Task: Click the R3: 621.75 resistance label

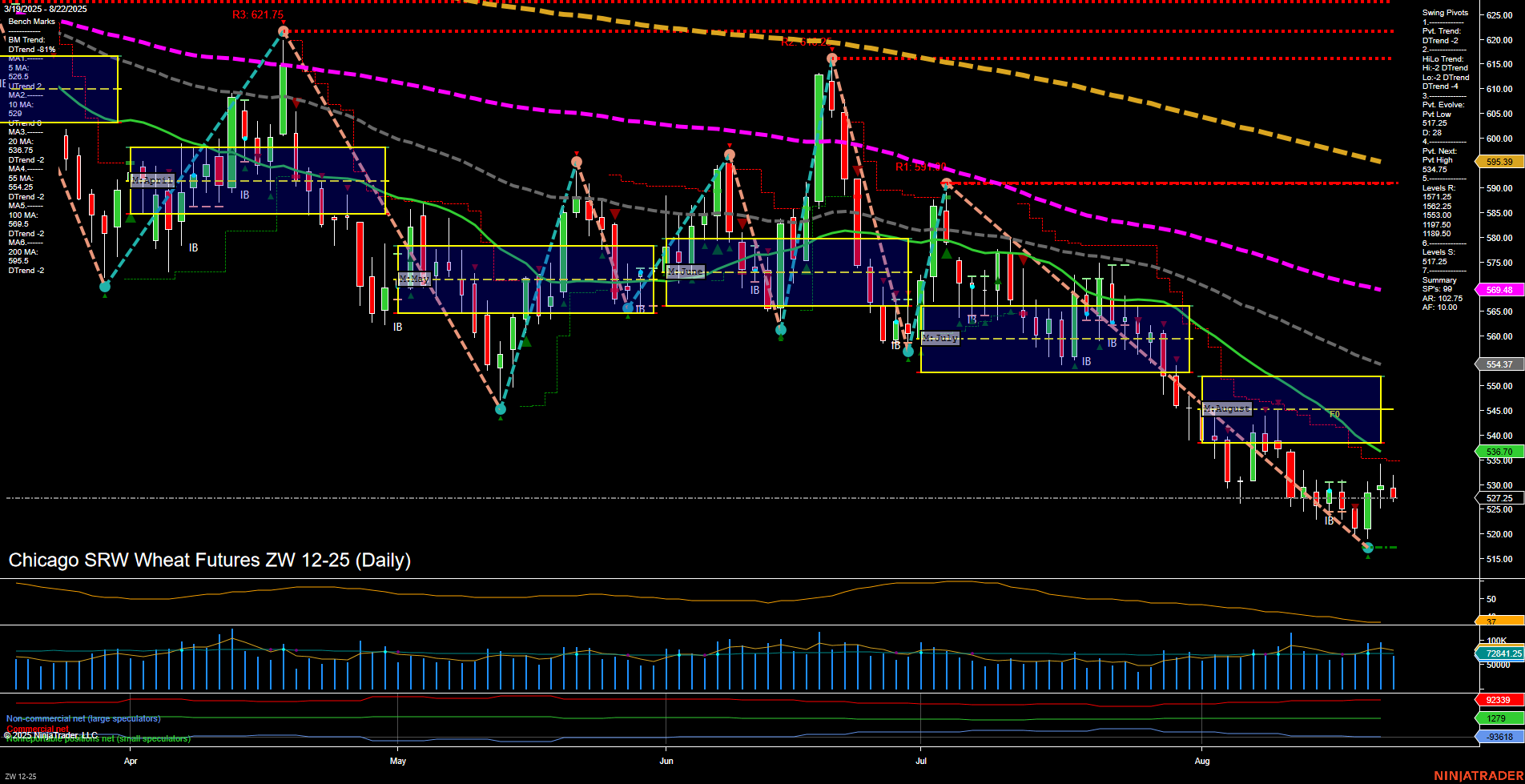Action: point(256,14)
